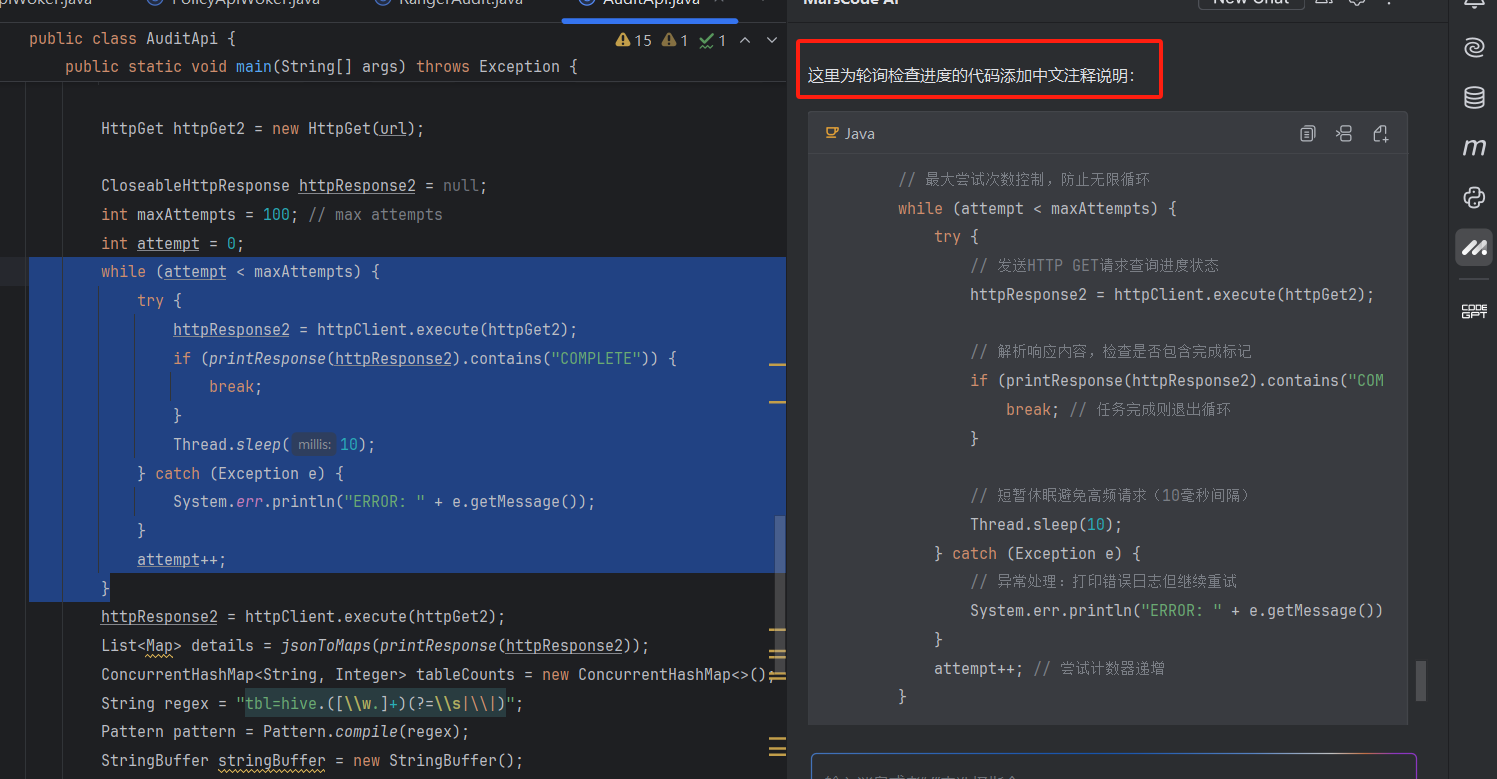Open the Maven tool window

[x=1474, y=148]
